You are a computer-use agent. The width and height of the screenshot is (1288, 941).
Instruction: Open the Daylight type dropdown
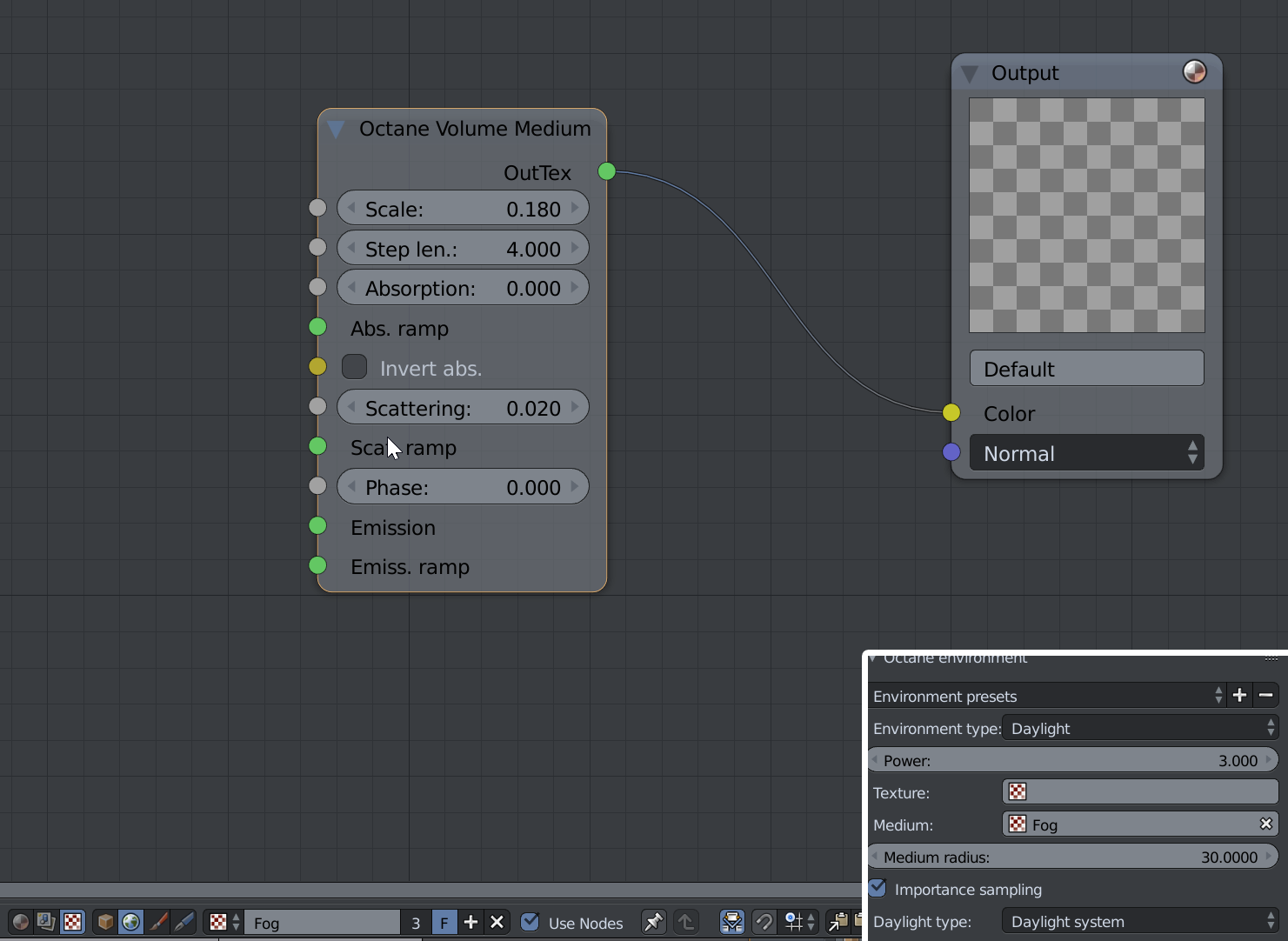(1140, 921)
